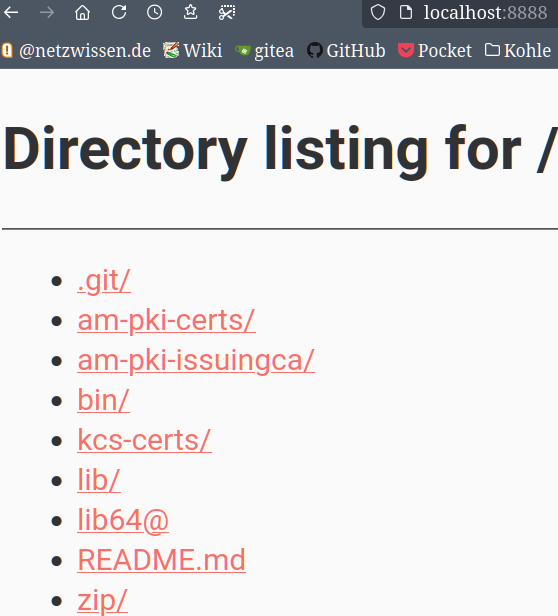Focus the localhost:8888 address bar

485,13
